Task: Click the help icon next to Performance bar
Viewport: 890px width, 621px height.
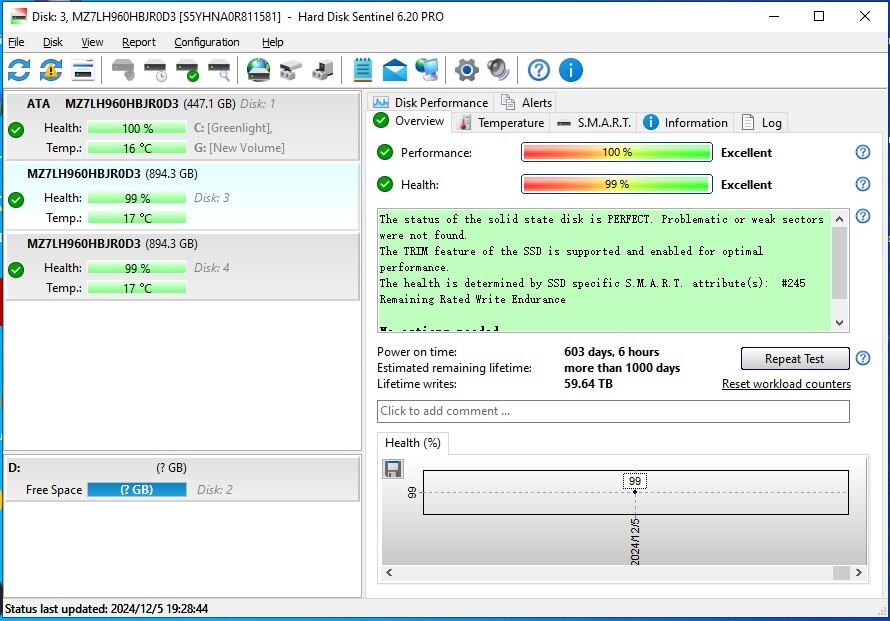Action: pyautogui.click(x=863, y=152)
